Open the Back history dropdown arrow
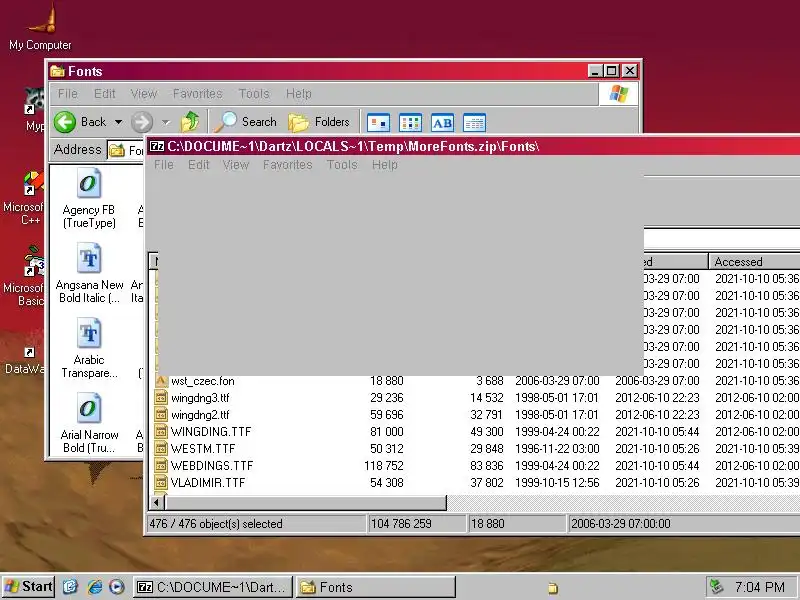The width and height of the screenshot is (800, 600). pyautogui.click(x=118, y=122)
